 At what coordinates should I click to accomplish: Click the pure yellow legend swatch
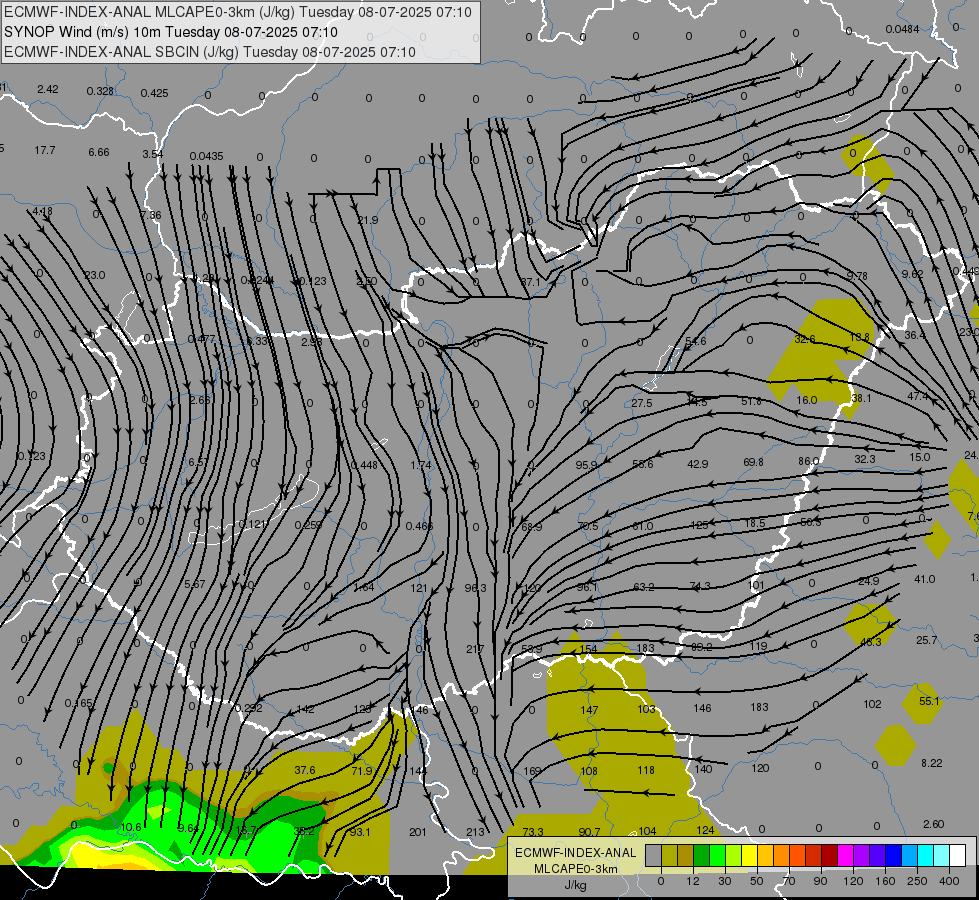(750, 855)
